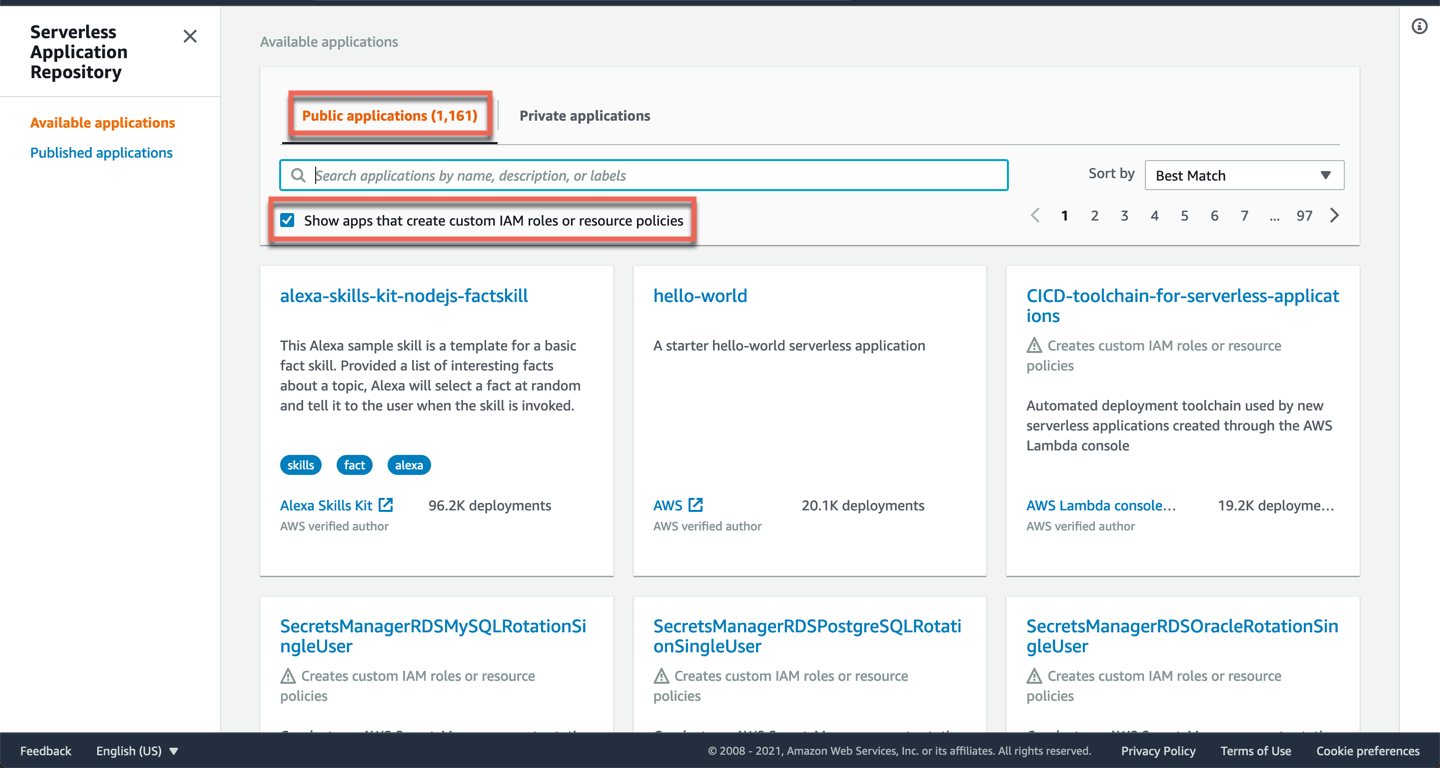Click external link icon next to AWS author
This screenshot has width=1440, height=768.
point(696,506)
